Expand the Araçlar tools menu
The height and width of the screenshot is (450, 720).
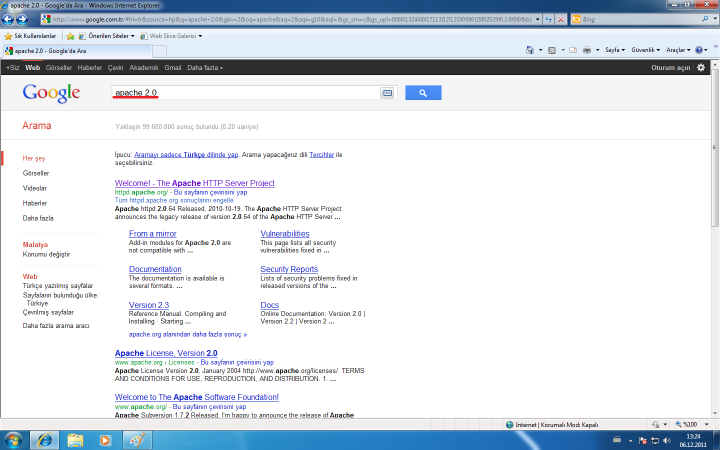coord(679,49)
